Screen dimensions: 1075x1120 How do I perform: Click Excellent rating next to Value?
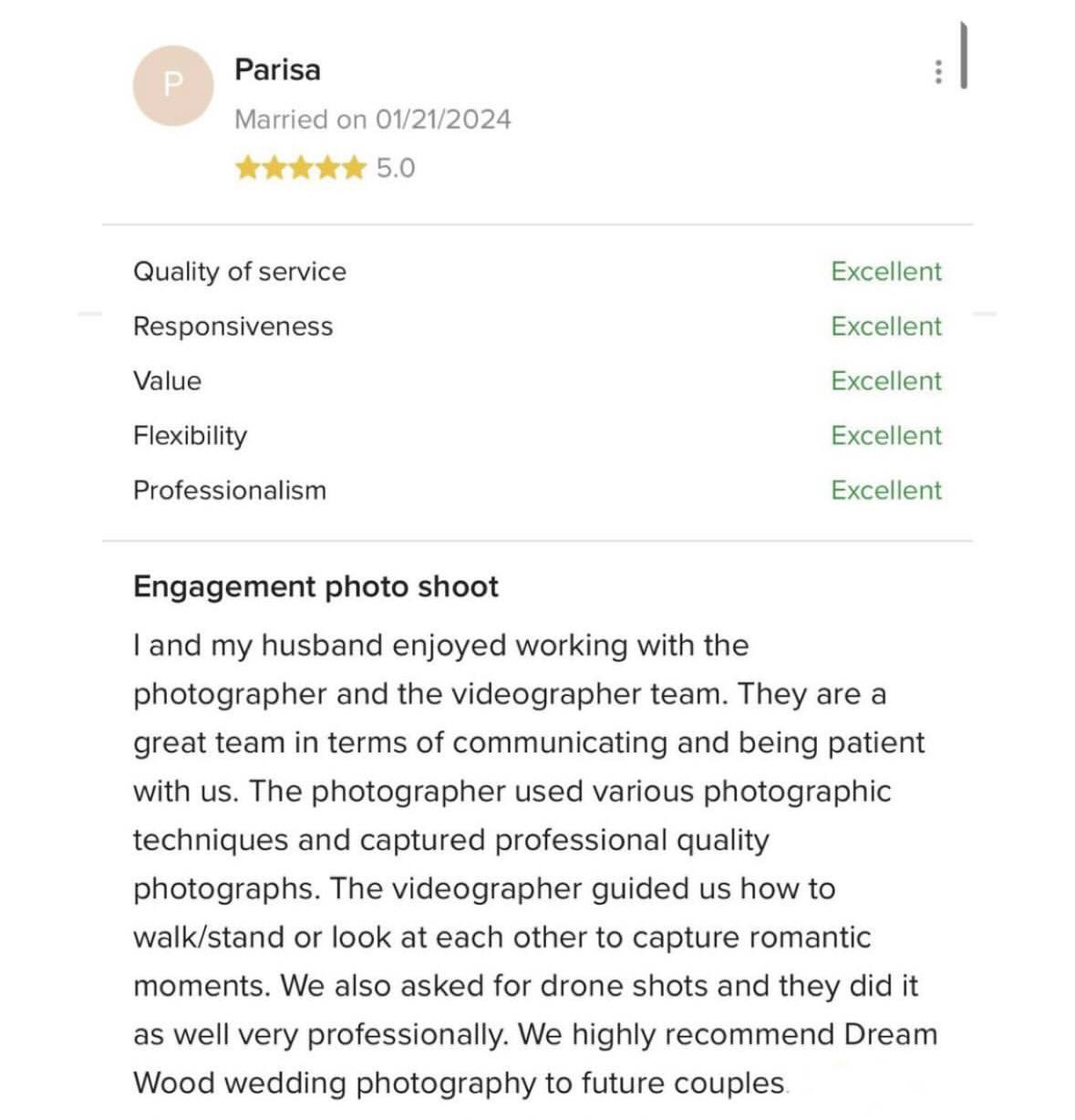886,381
